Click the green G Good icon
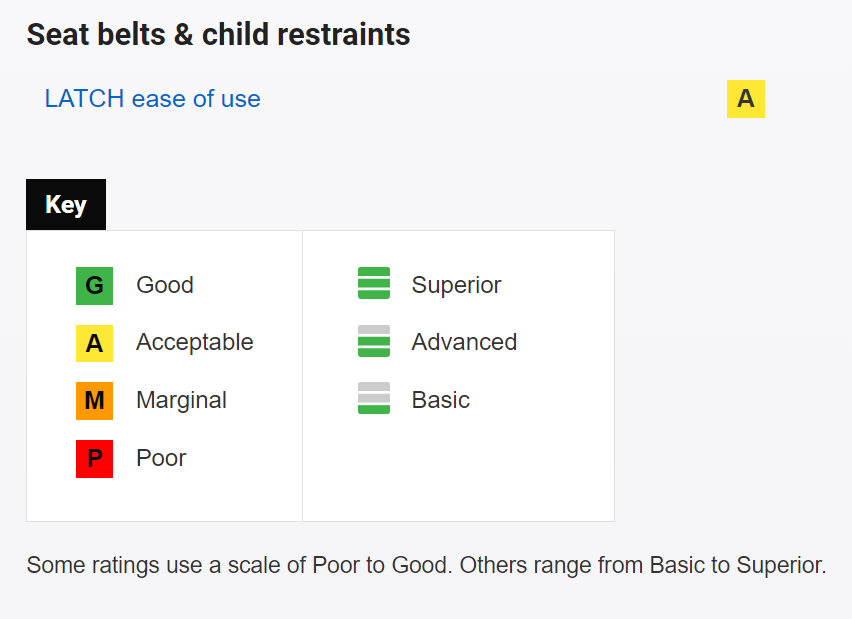Screen dimensions: 852x619 [x=94, y=286]
